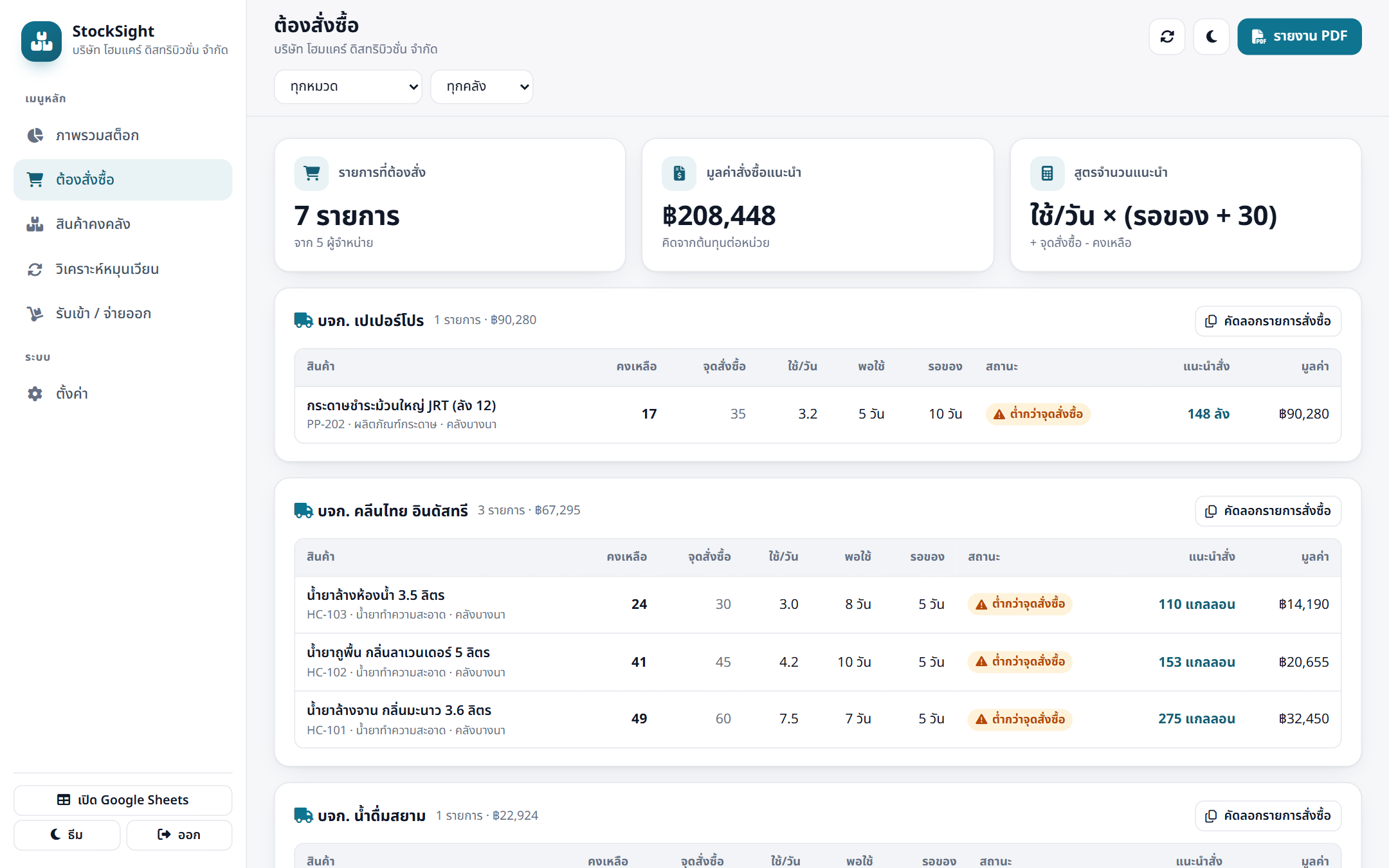Screen dimensions: 1389x868
Task: Open ตั้งค่า settings page
Action: click(x=123, y=393)
